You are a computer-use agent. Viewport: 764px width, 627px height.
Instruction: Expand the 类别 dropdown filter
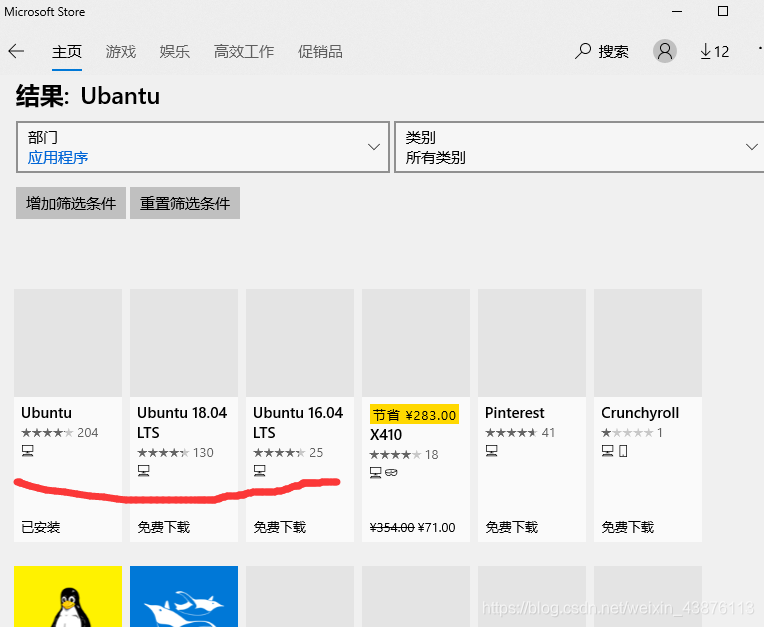click(x=579, y=147)
